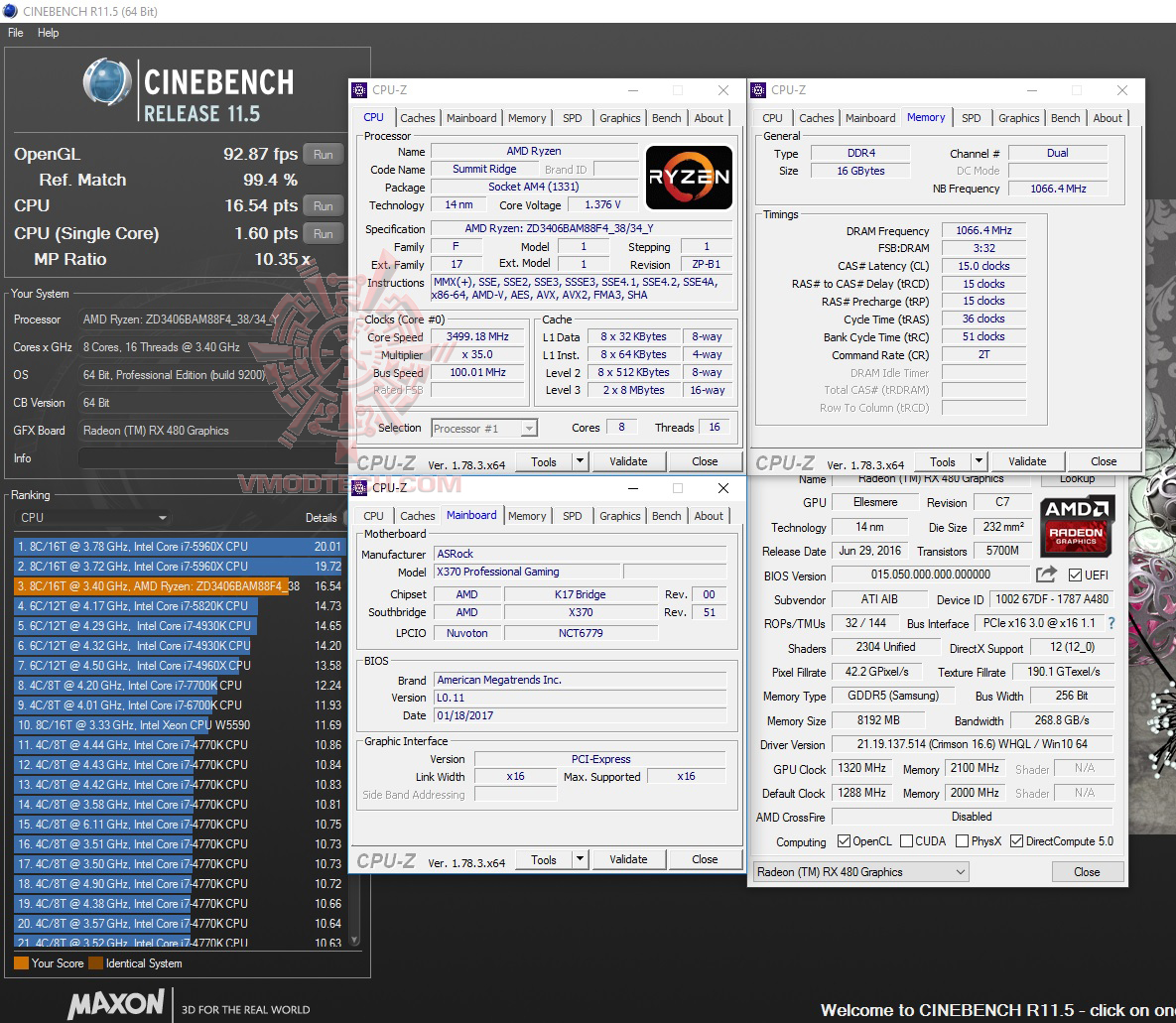The image size is (1176, 1023).
Task: Open the Processor #1 selection dropdown
Action: pyautogui.click(x=529, y=428)
